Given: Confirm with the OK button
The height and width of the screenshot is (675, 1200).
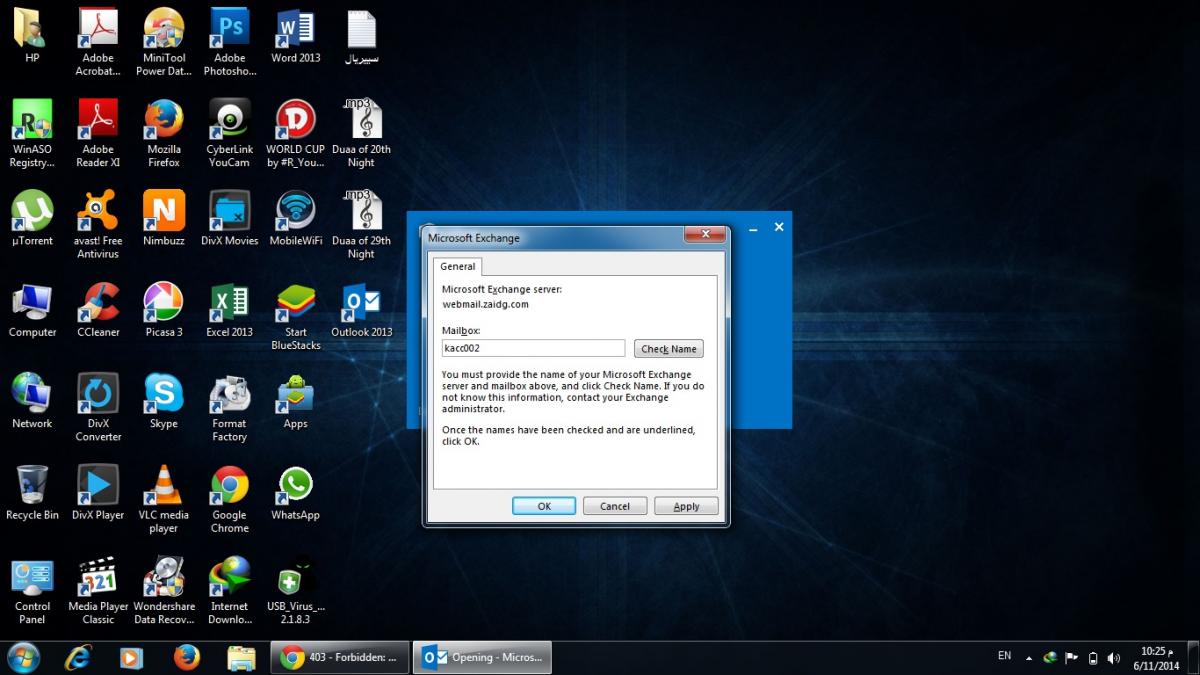Looking at the screenshot, I should [544, 506].
